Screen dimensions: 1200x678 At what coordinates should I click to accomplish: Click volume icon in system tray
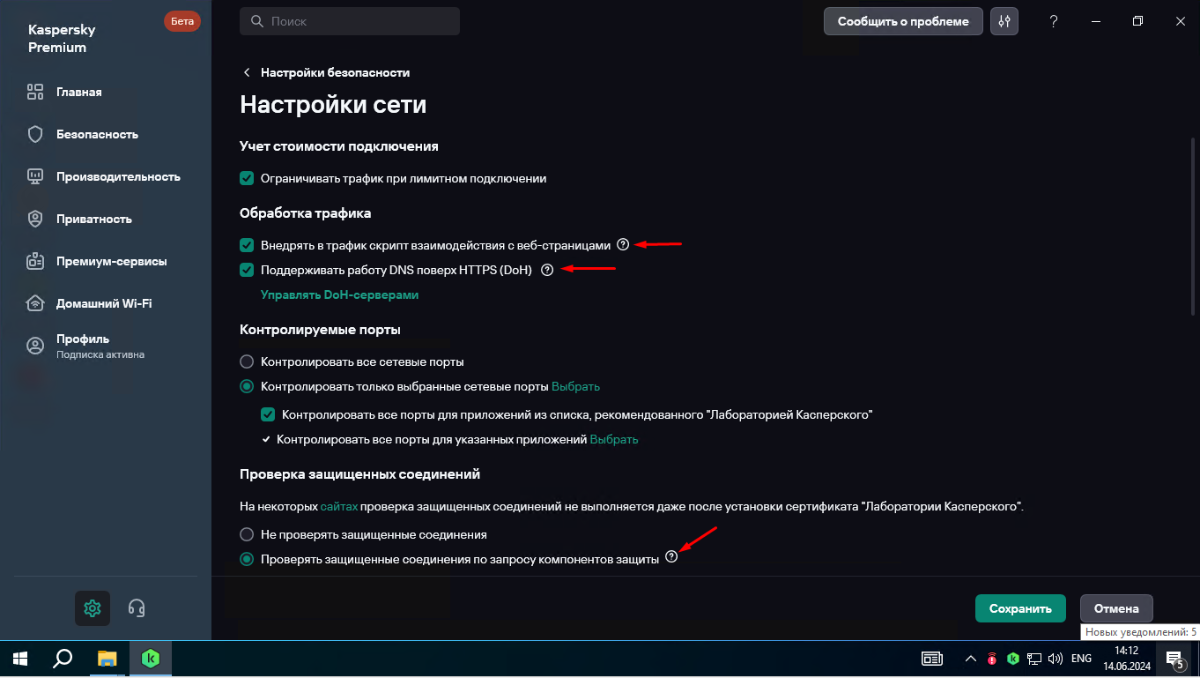tap(1055, 659)
